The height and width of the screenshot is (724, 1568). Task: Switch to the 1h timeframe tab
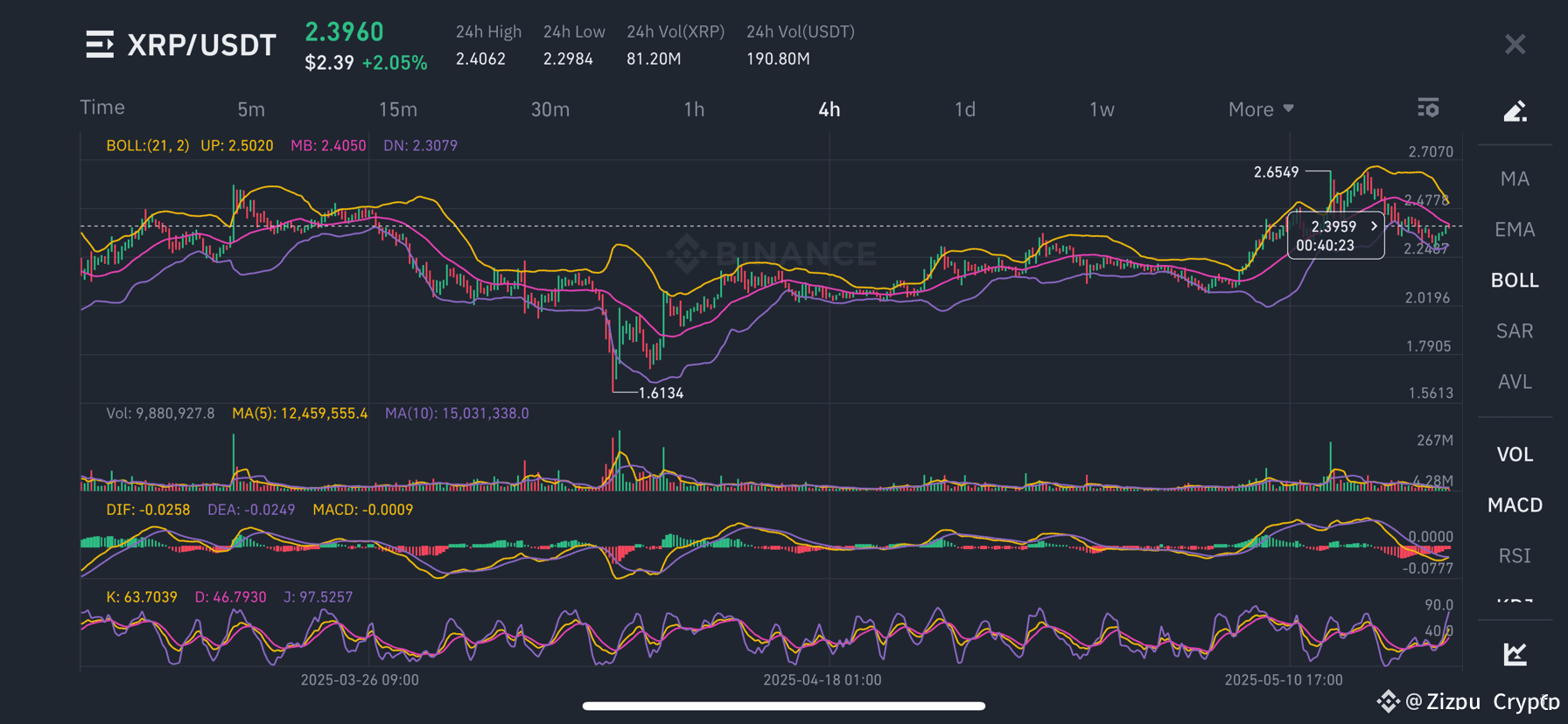coord(694,109)
